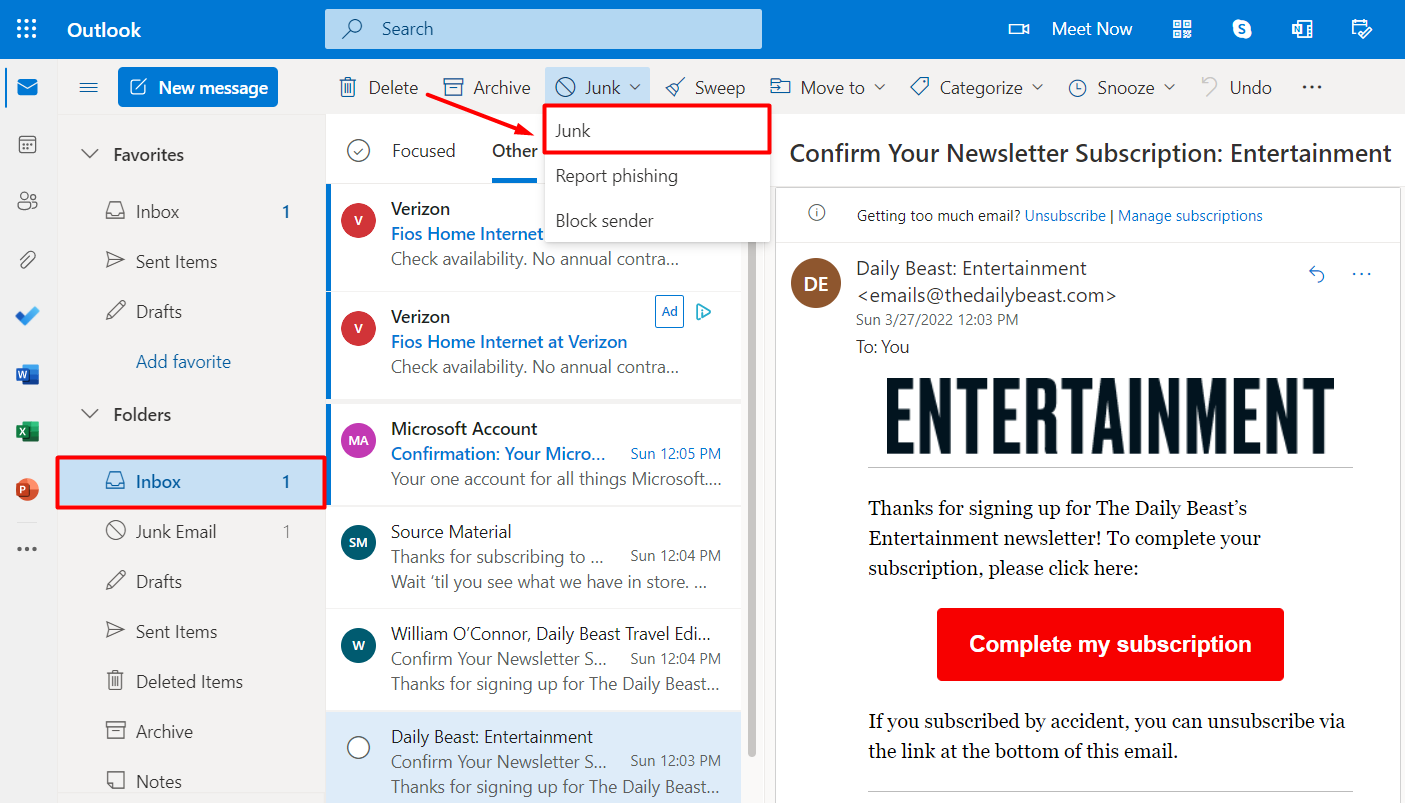Screen dimensions: 1405x803
Task: Click the info icon beside Getting too much email
Action: tap(817, 214)
